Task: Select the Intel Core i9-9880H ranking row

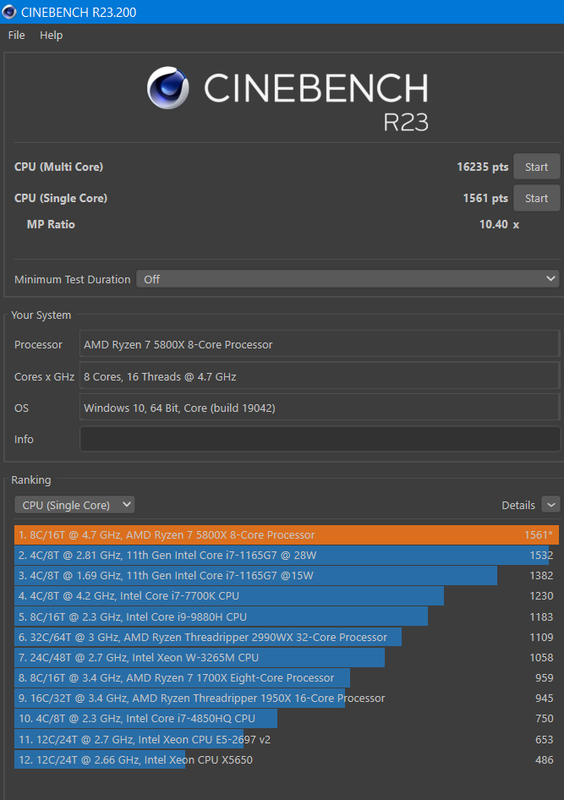Action: coord(286,617)
